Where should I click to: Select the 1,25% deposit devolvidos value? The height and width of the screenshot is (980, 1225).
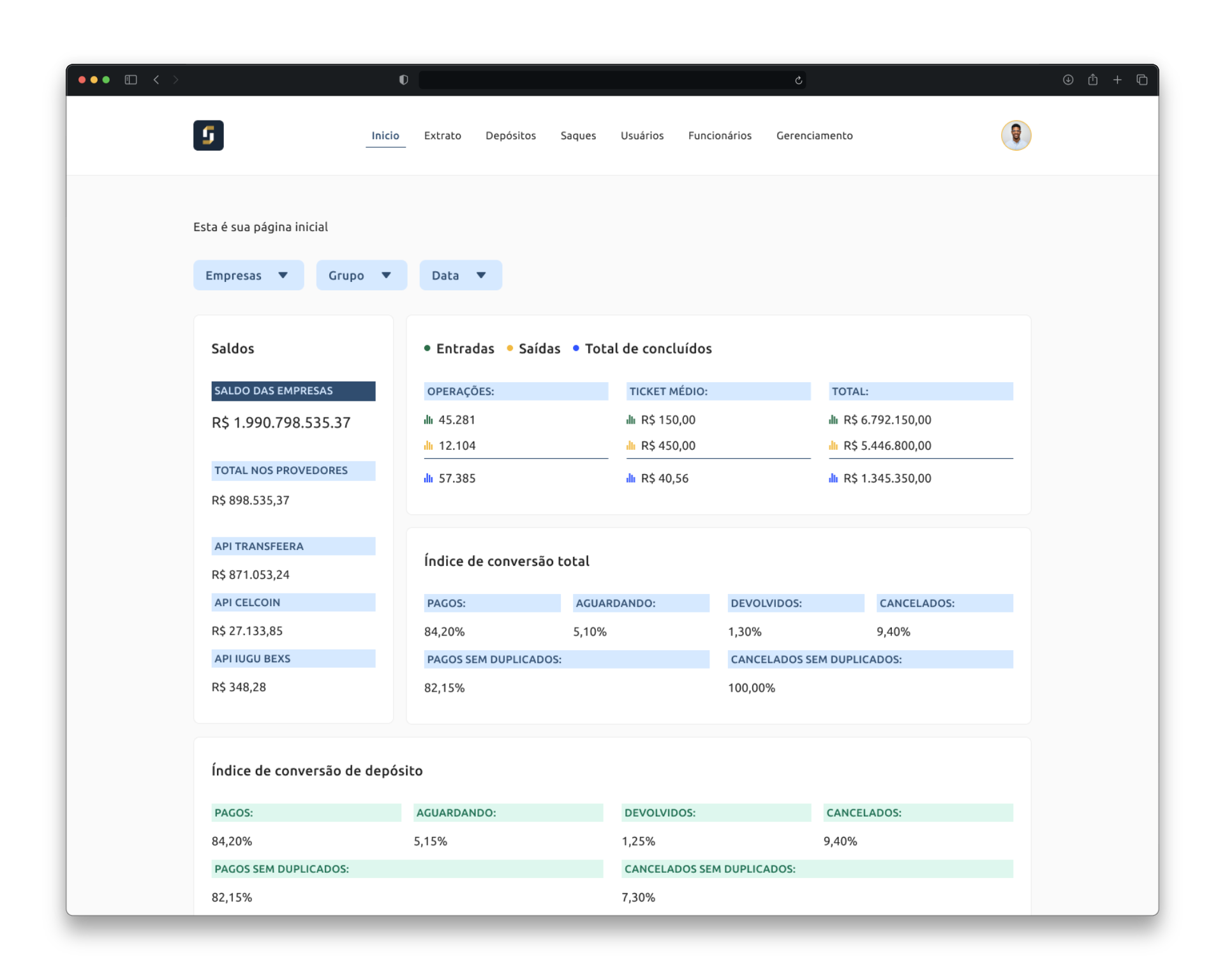[x=638, y=841]
